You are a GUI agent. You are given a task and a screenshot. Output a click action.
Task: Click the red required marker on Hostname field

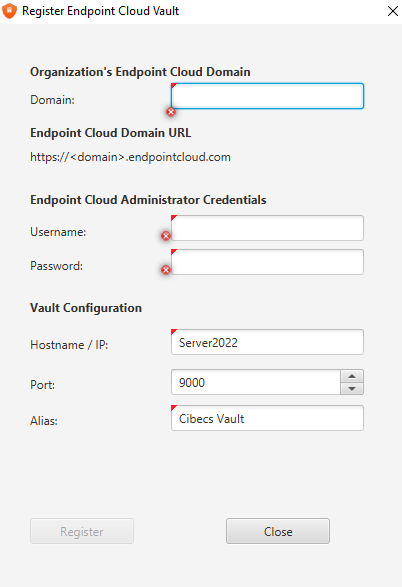(173, 332)
